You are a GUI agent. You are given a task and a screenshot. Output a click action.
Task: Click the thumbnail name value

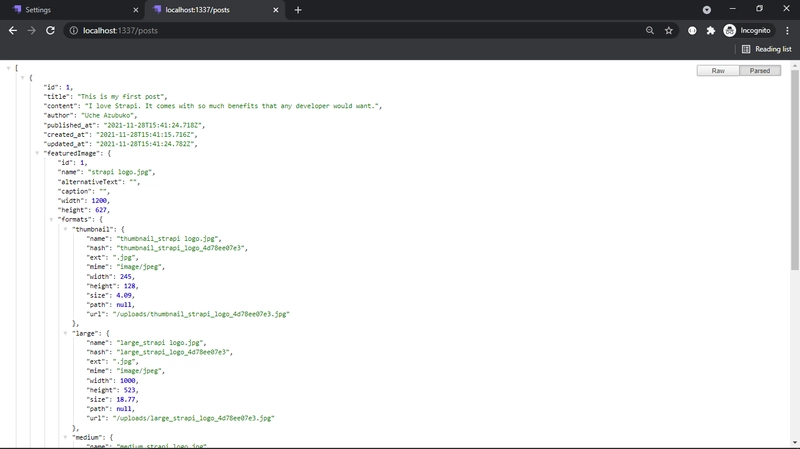[x=167, y=239]
